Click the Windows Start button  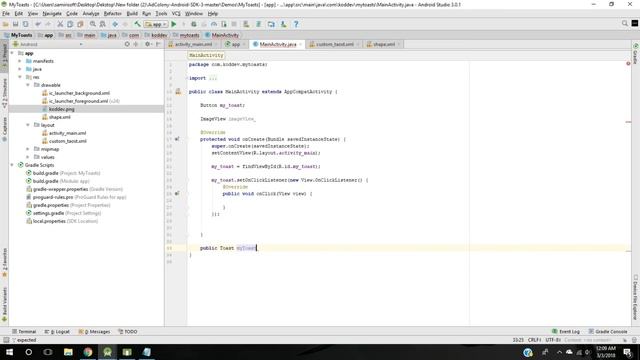[x=9, y=352]
